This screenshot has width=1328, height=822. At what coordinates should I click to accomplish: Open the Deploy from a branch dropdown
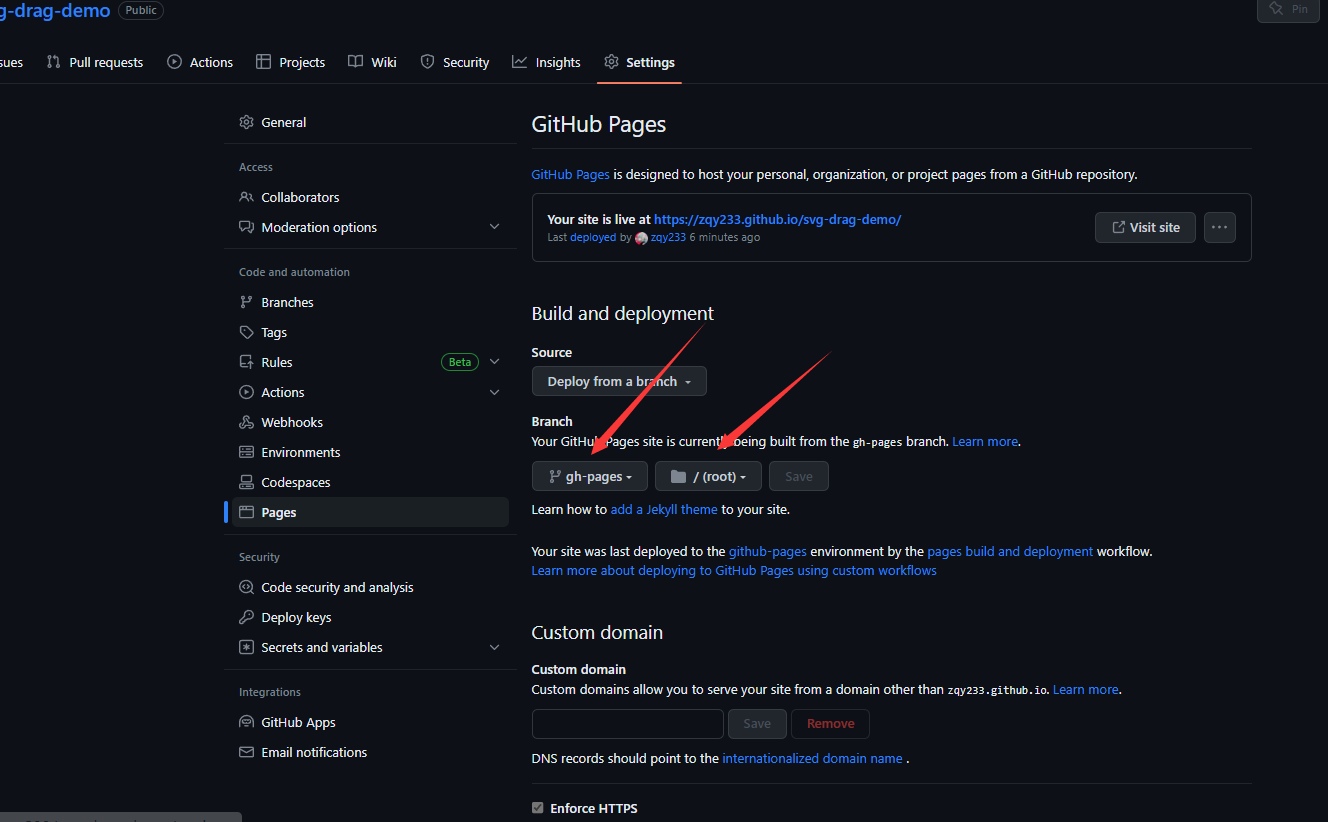pyautogui.click(x=619, y=381)
